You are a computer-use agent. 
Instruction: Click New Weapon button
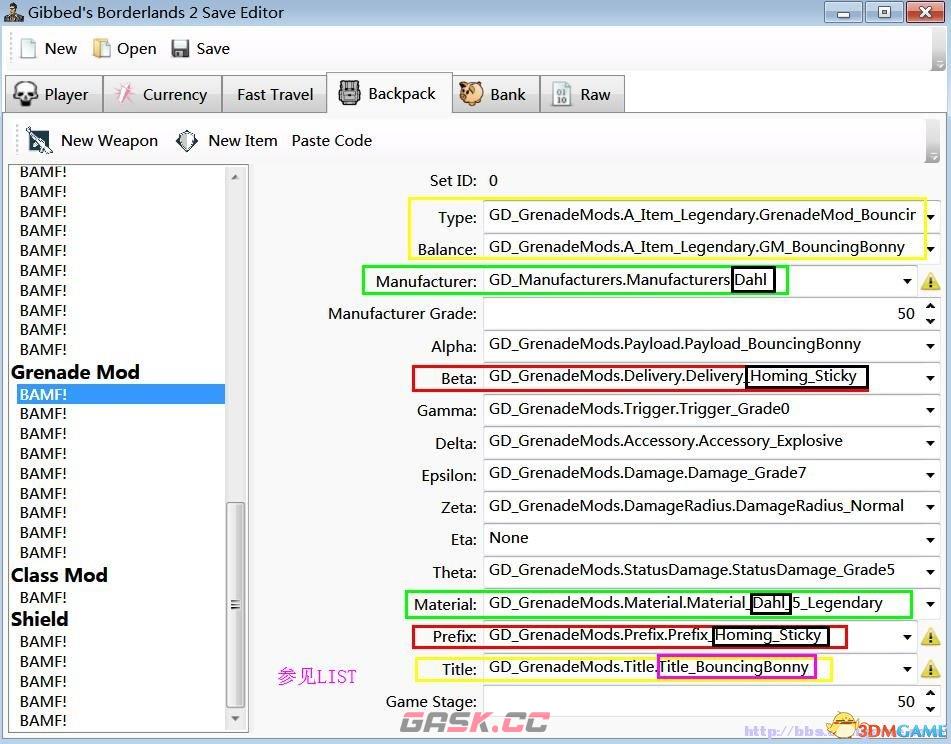(92, 141)
